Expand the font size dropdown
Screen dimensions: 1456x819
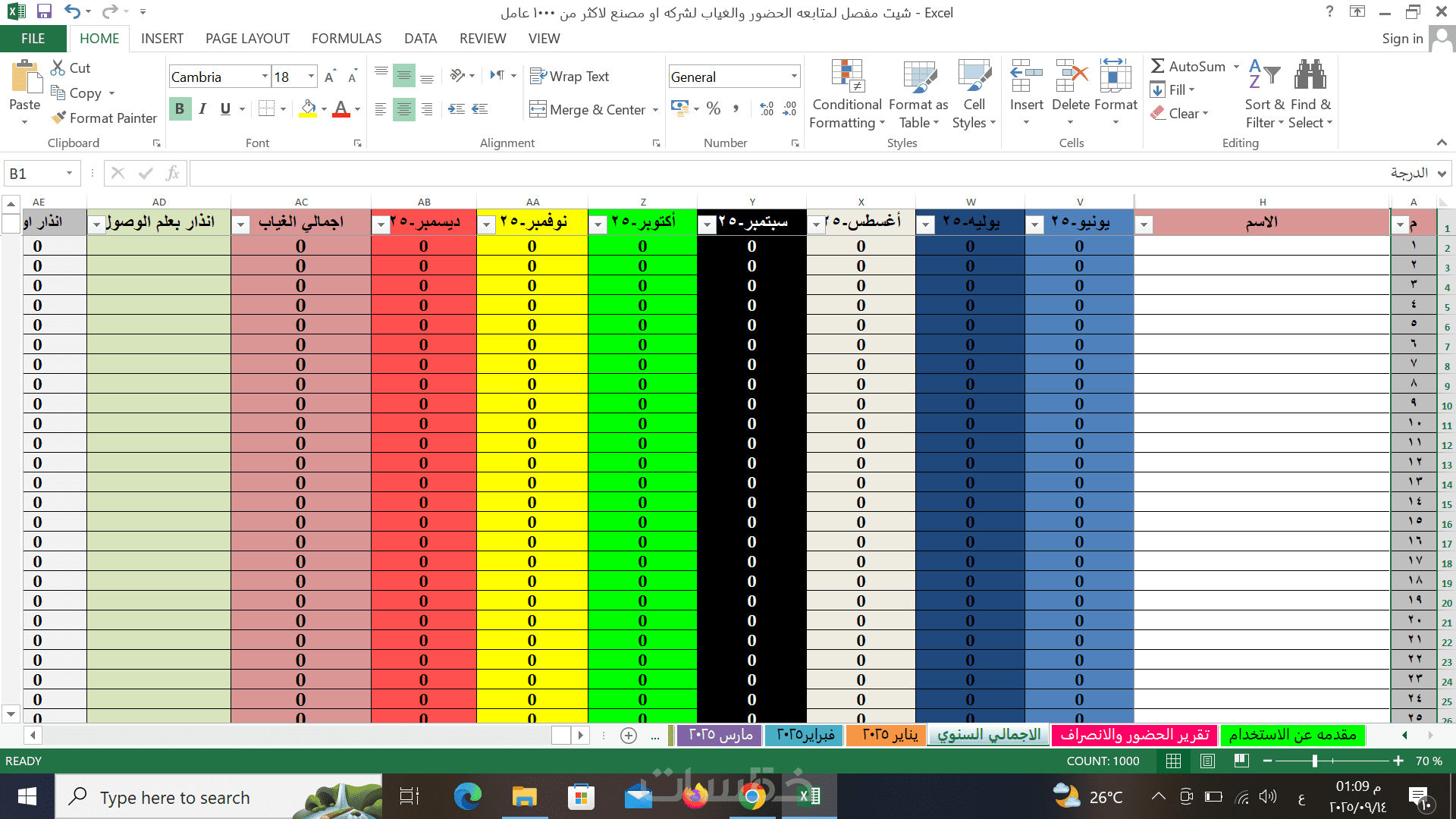coord(311,77)
